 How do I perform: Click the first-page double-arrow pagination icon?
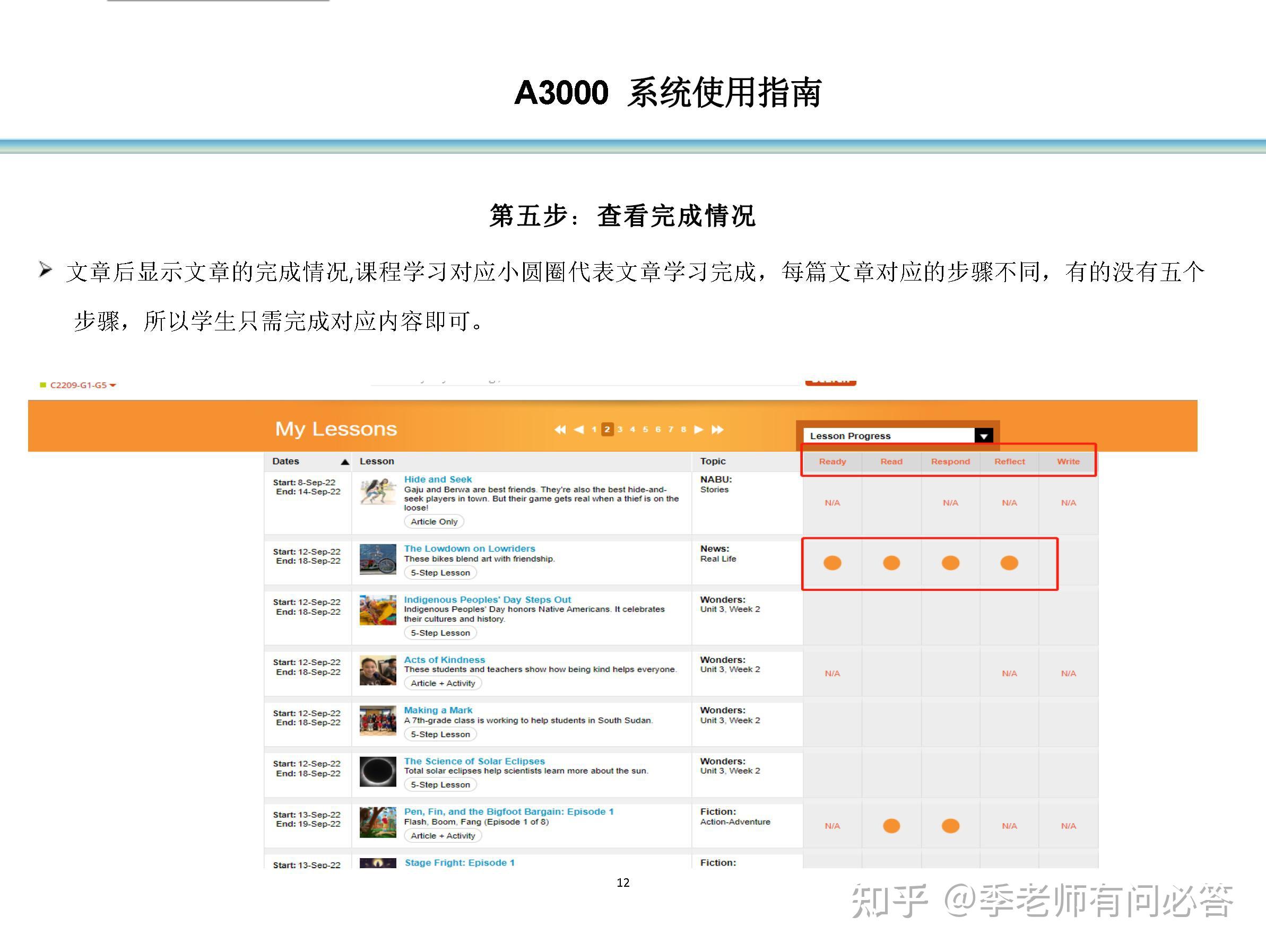[x=560, y=429]
